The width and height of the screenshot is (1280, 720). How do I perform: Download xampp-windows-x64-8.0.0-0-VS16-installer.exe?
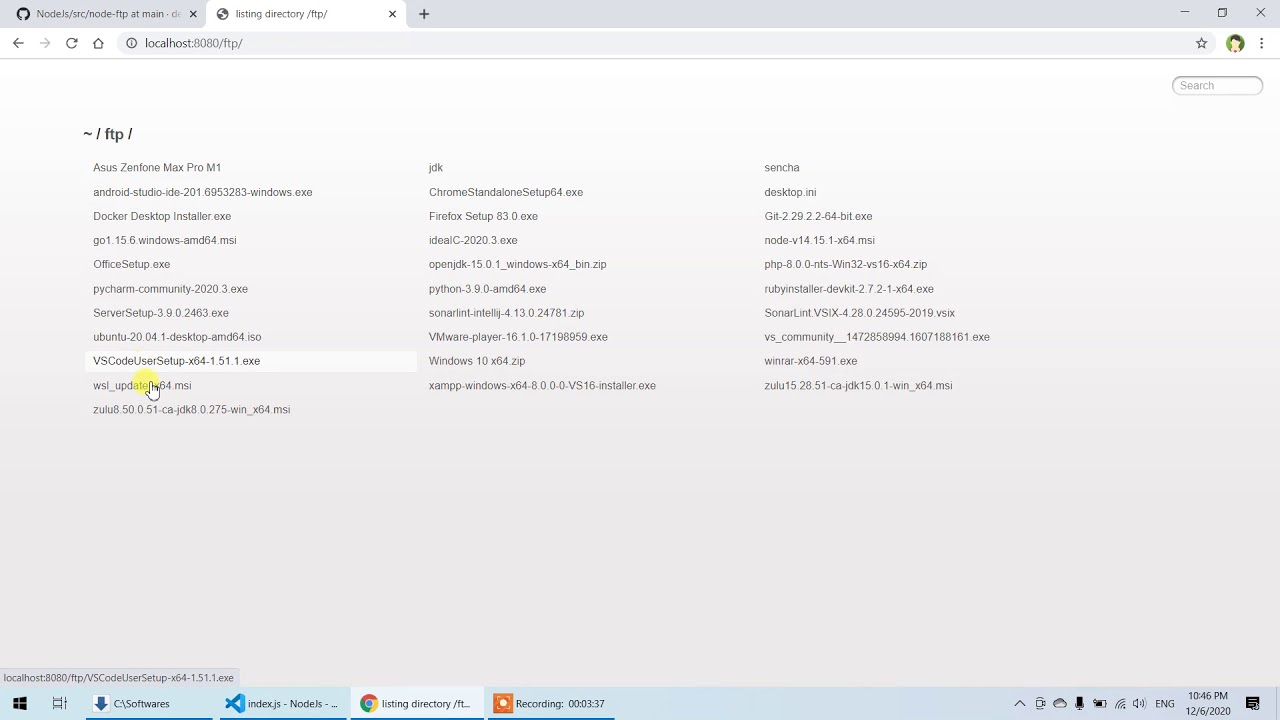click(543, 385)
